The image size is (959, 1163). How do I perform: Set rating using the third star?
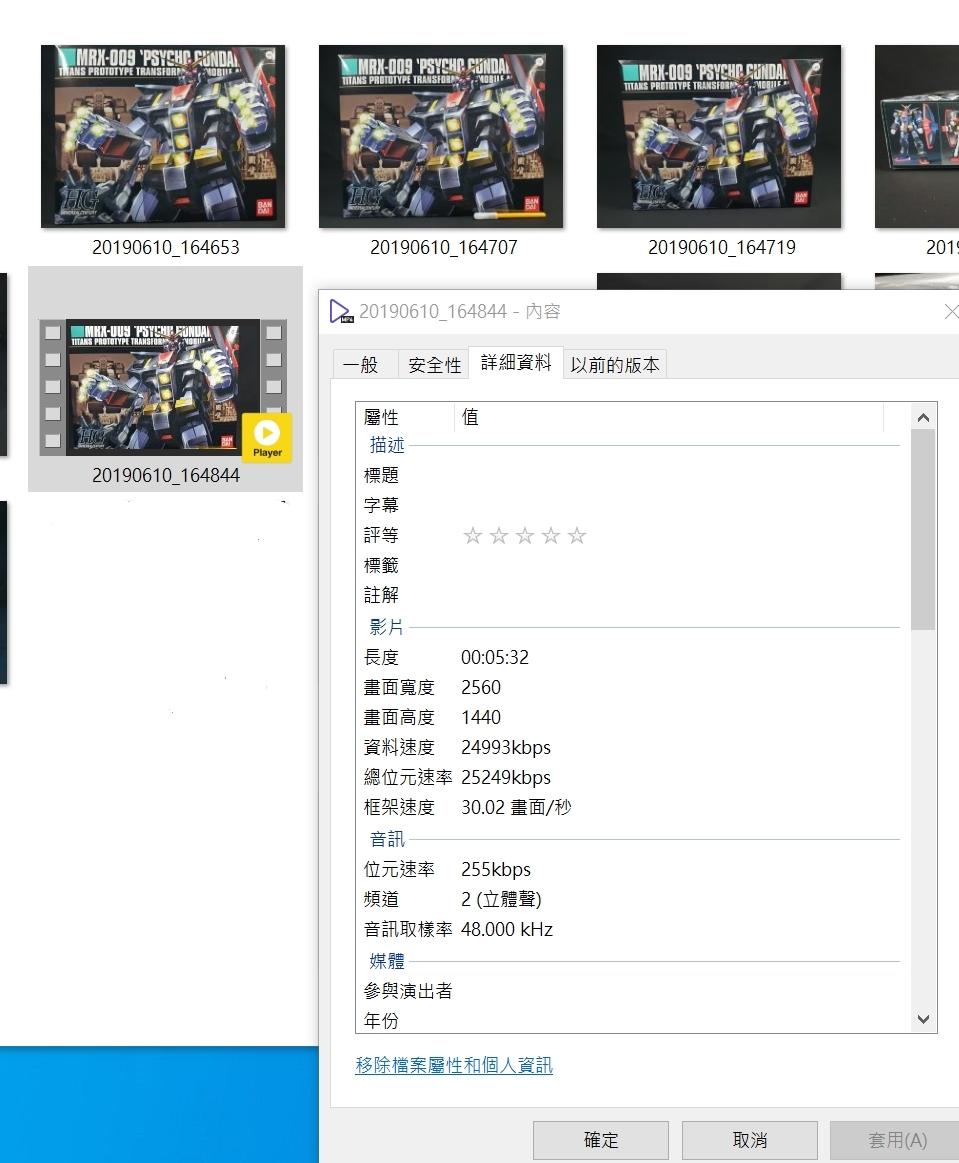[525, 536]
